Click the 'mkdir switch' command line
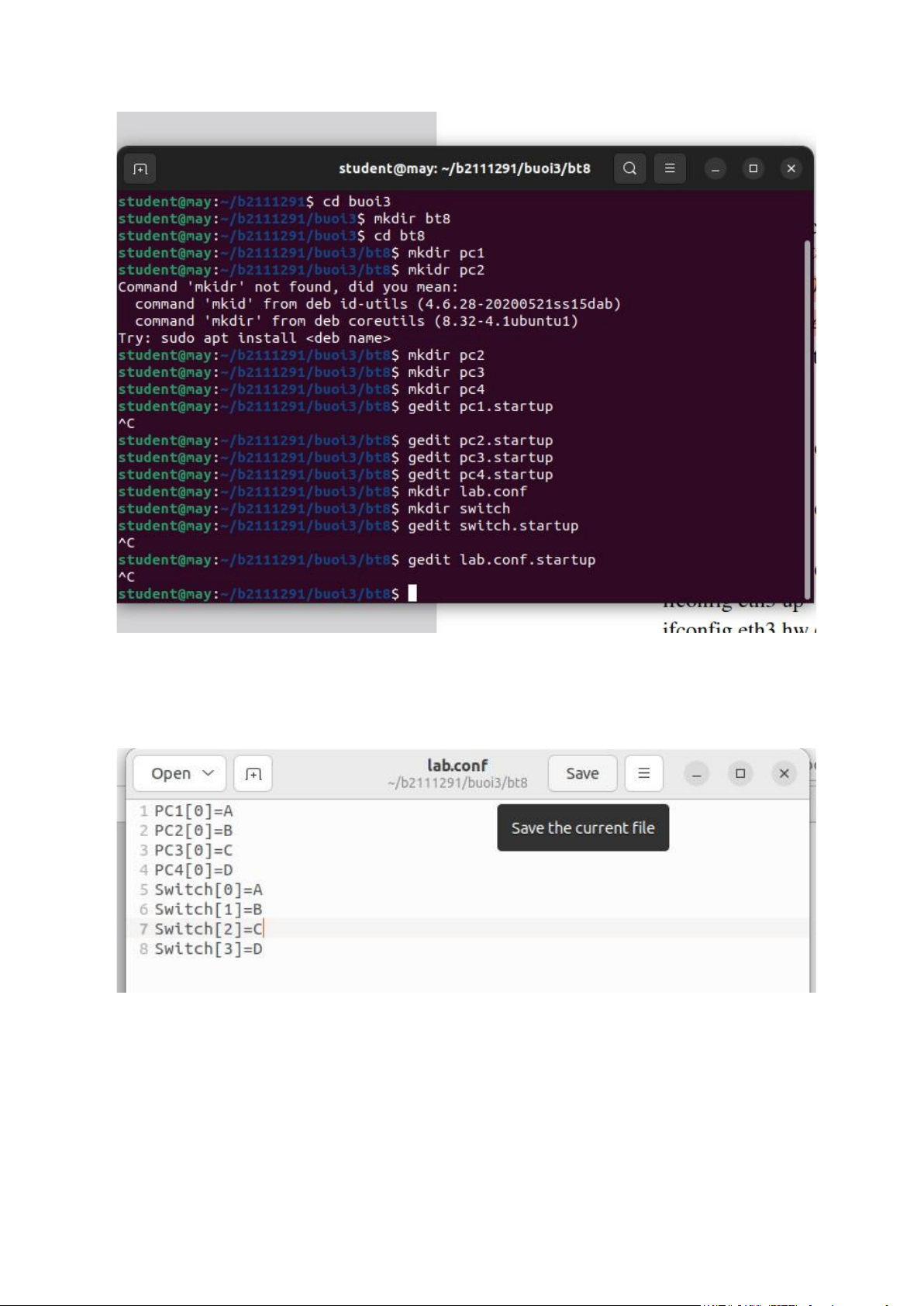Image resolution: width=924 pixels, height=1306 pixels. coord(314,509)
